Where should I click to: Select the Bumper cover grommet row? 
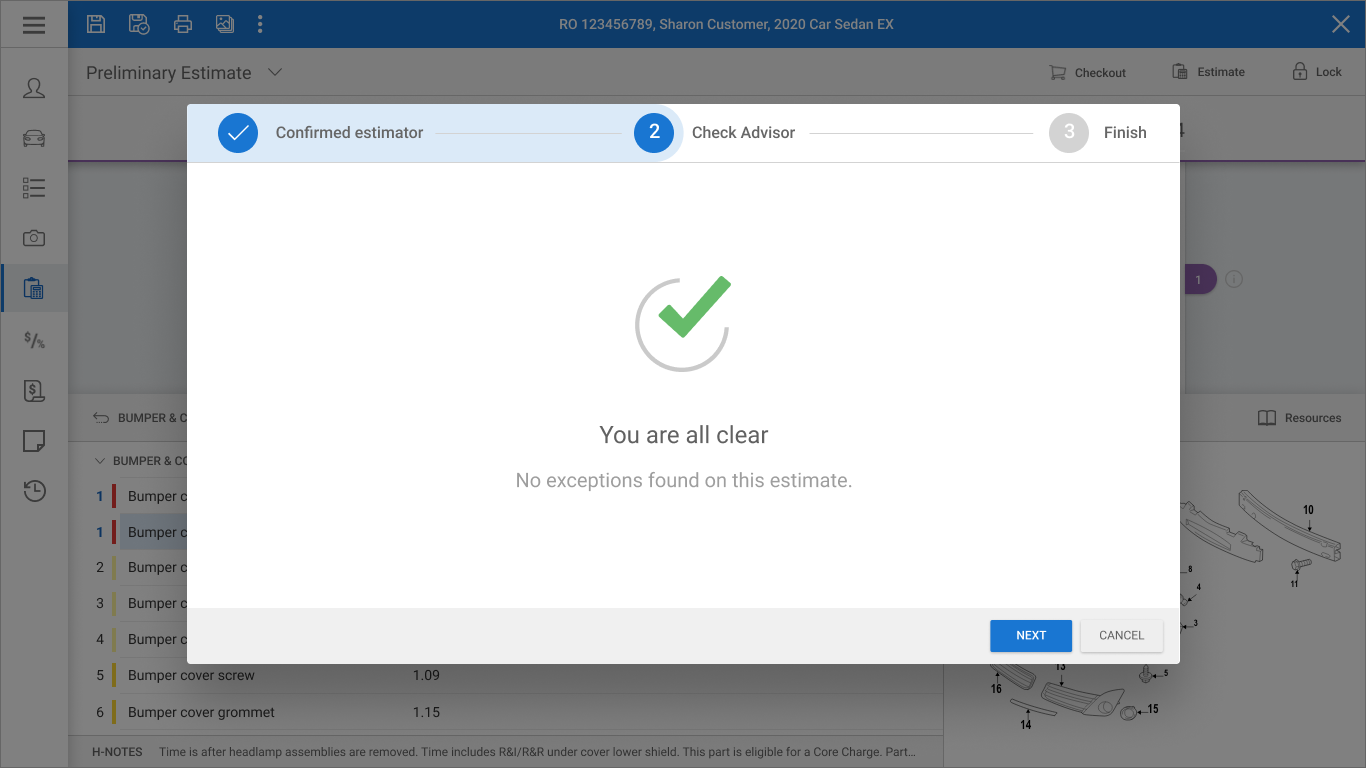[505, 712]
